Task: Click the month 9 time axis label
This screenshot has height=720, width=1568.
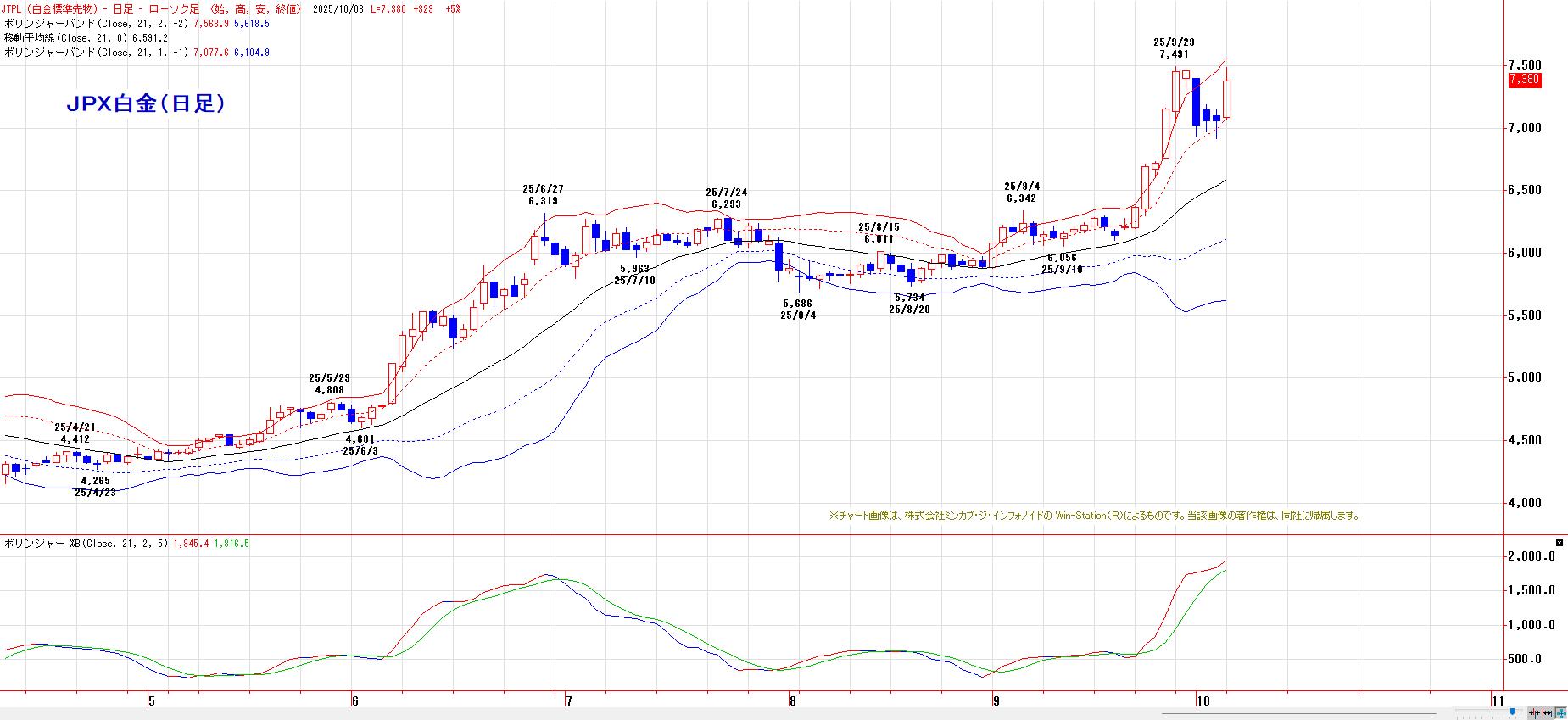Action: pos(996,700)
